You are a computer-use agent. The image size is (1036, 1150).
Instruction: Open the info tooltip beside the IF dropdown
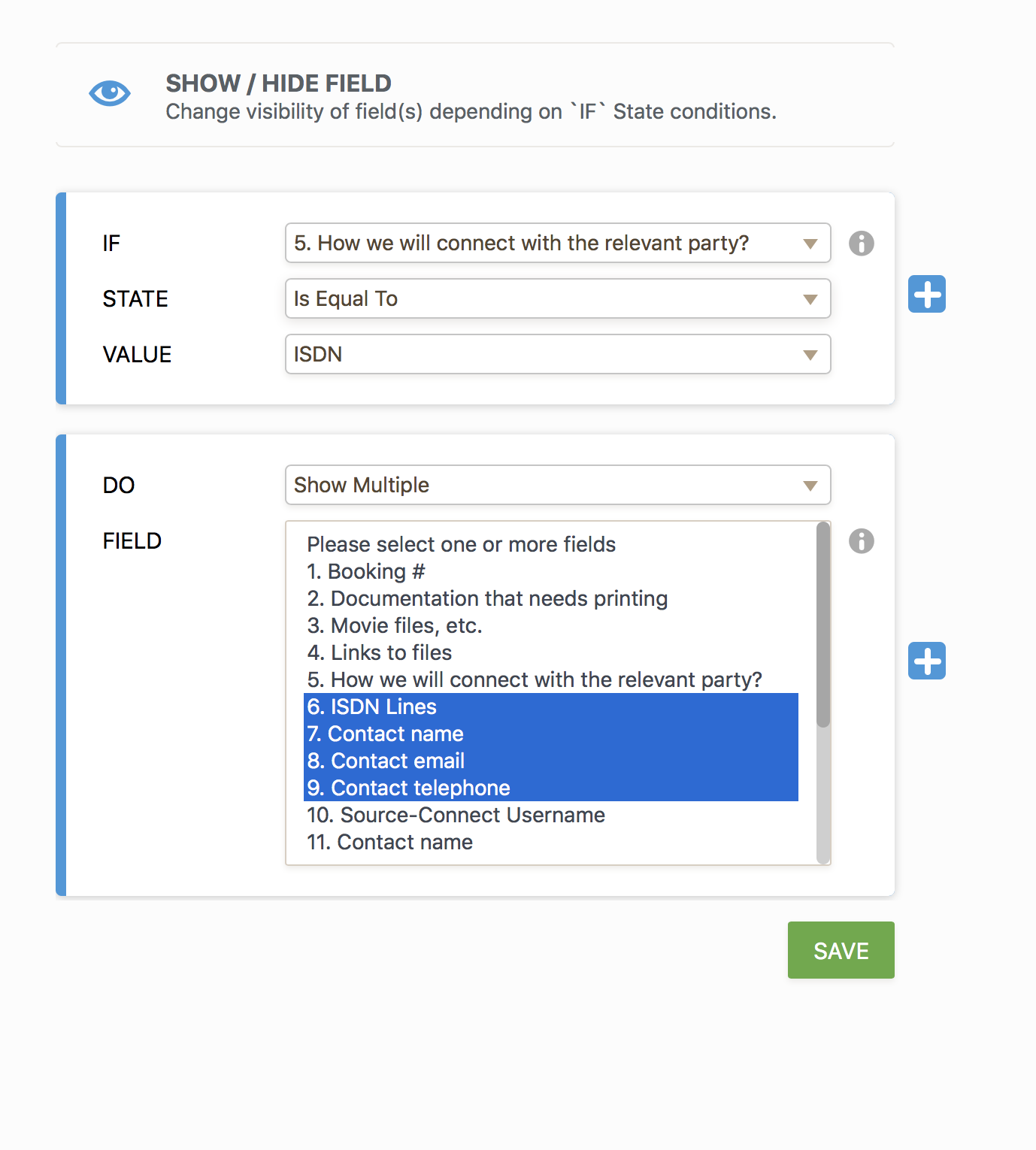[862, 243]
